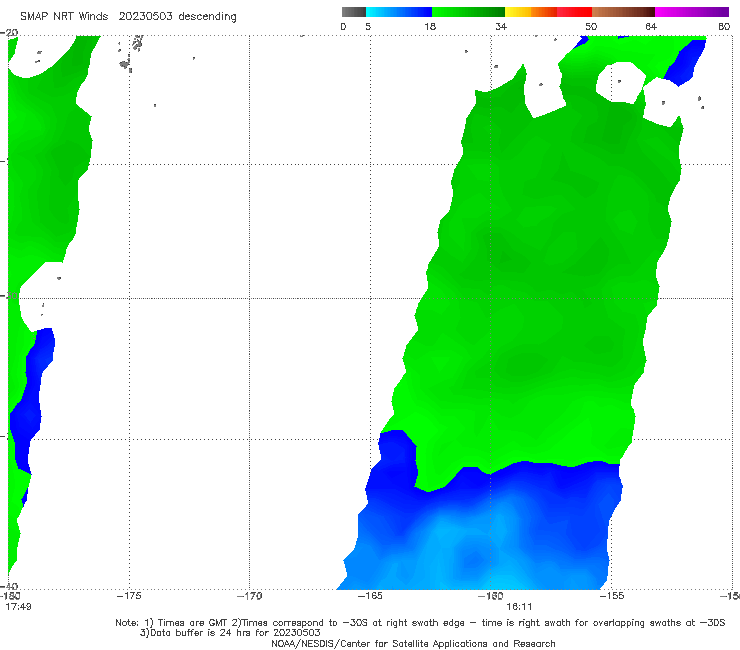Image resolution: width=740 pixels, height=650 pixels.
Task: Click the '3)Data buffer is 24 hrs' note
Action: [x=230, y=633]
